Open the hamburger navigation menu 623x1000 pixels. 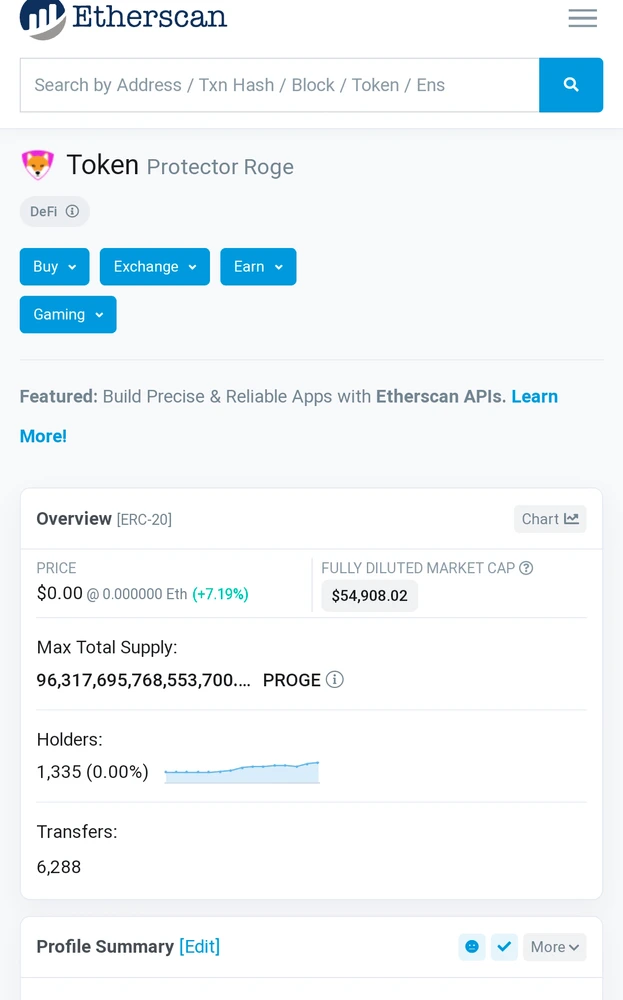pyautogui.click(x=582, y=18)
